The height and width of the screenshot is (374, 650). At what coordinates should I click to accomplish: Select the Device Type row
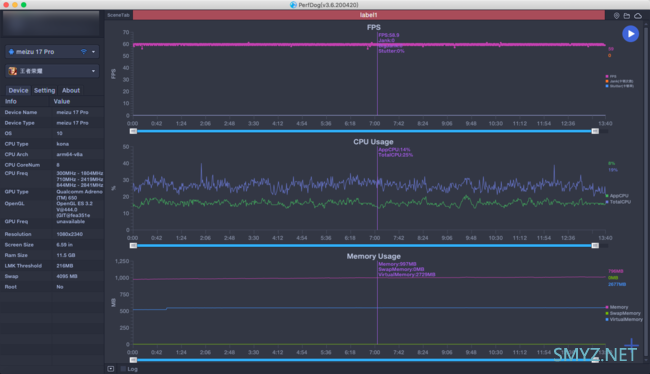tap(52, 123)
